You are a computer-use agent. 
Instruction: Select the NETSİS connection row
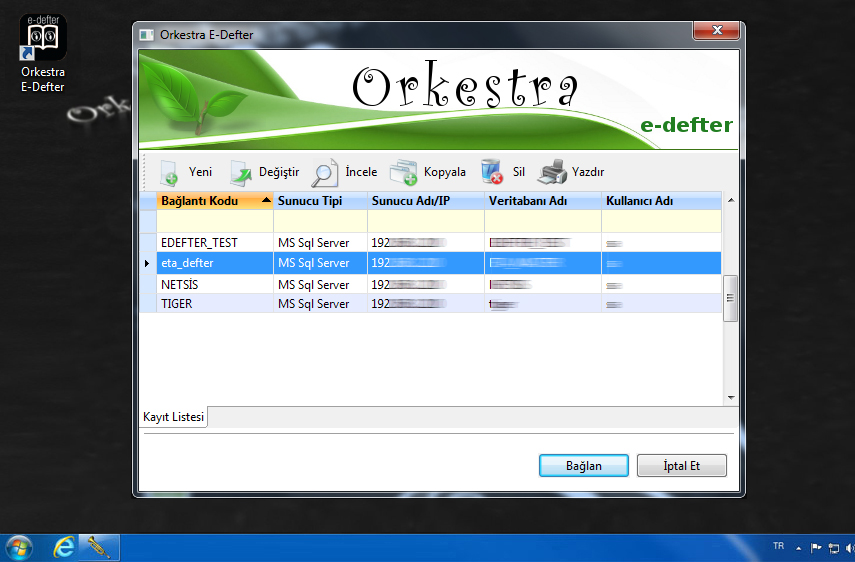tap(180, 284)
